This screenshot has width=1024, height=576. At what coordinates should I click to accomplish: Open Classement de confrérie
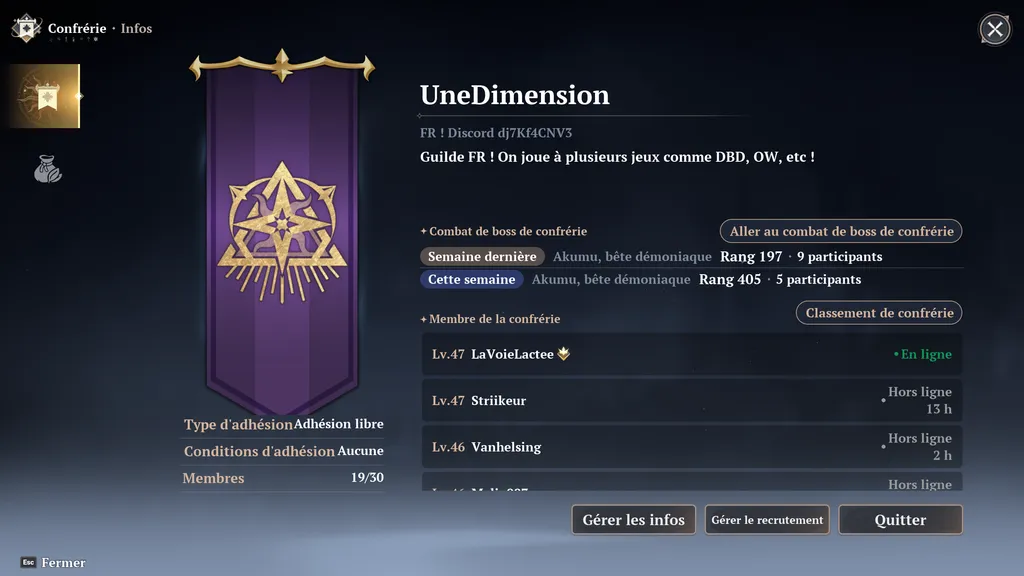pyautogui.click(x=879, y=313)
